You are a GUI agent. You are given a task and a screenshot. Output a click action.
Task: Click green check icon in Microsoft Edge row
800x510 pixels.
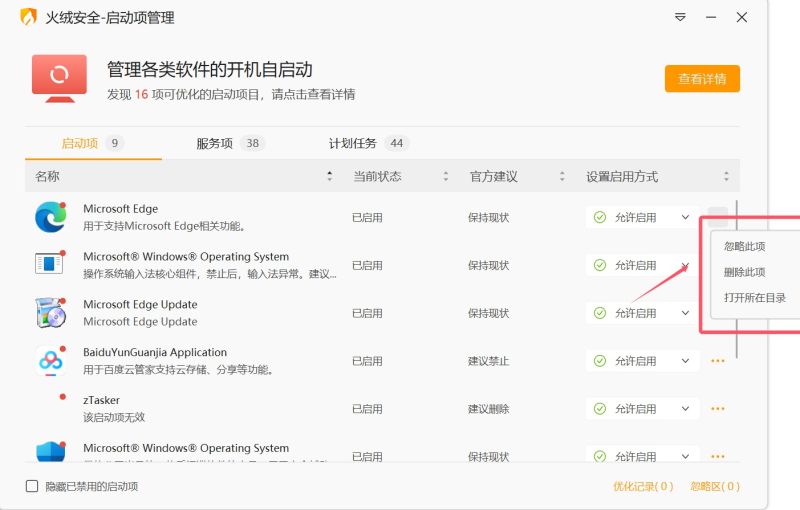(x=600, y=217)
